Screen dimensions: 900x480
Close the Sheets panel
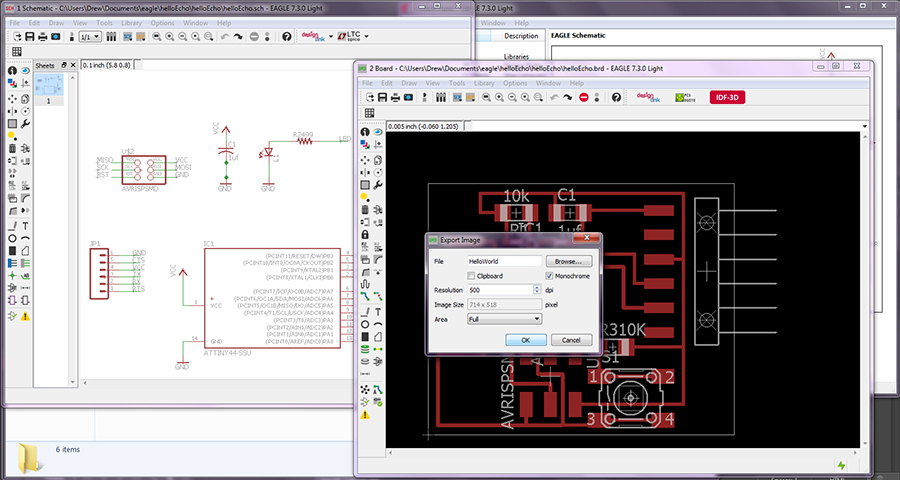pos(73,65)
